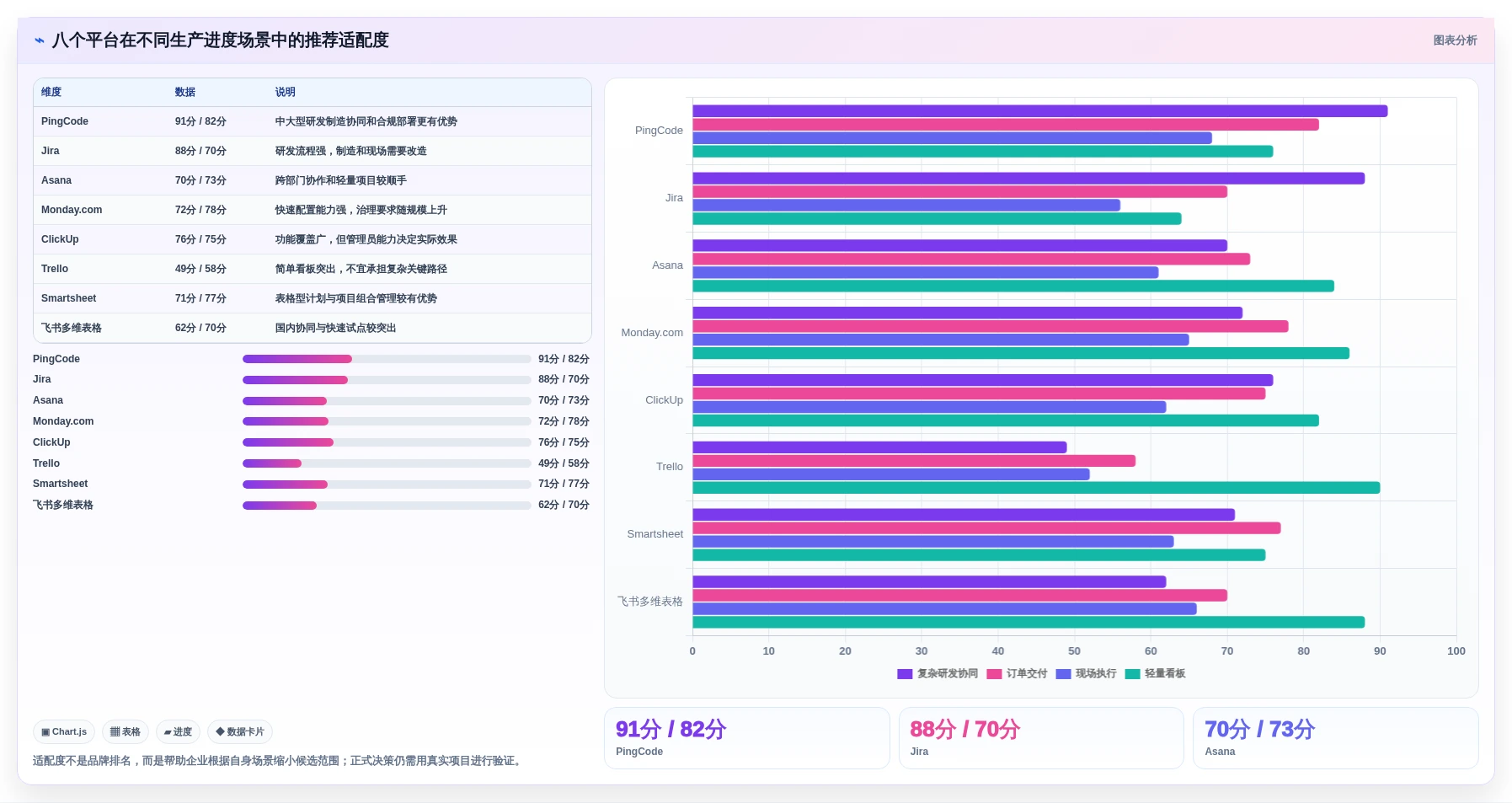
Task: Click the 图表分析 label
Action: tap(1455, 40)
